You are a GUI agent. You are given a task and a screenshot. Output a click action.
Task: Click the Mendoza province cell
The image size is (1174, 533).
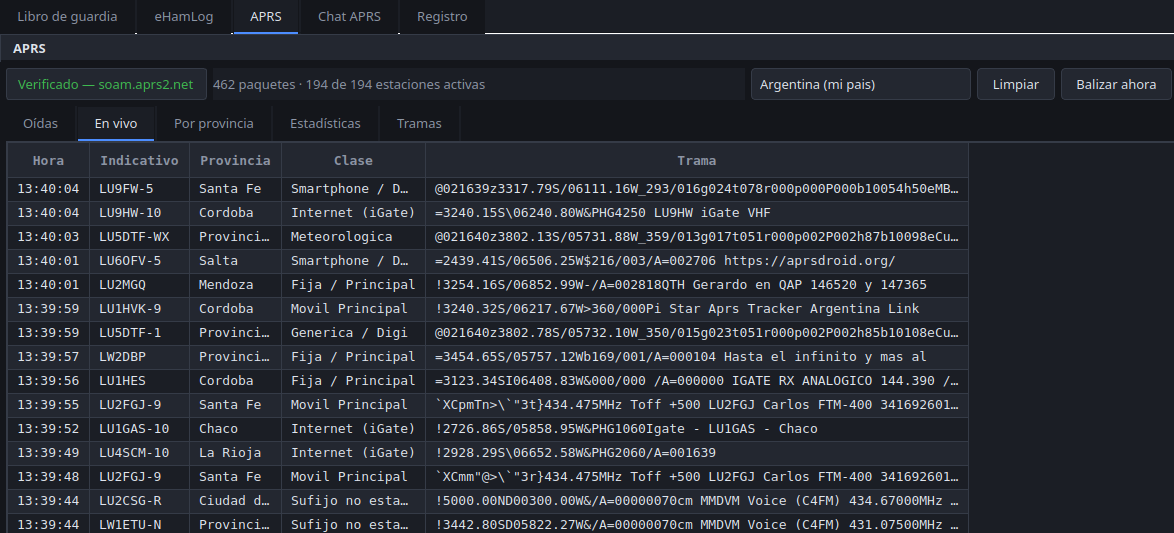pos(235,284)
